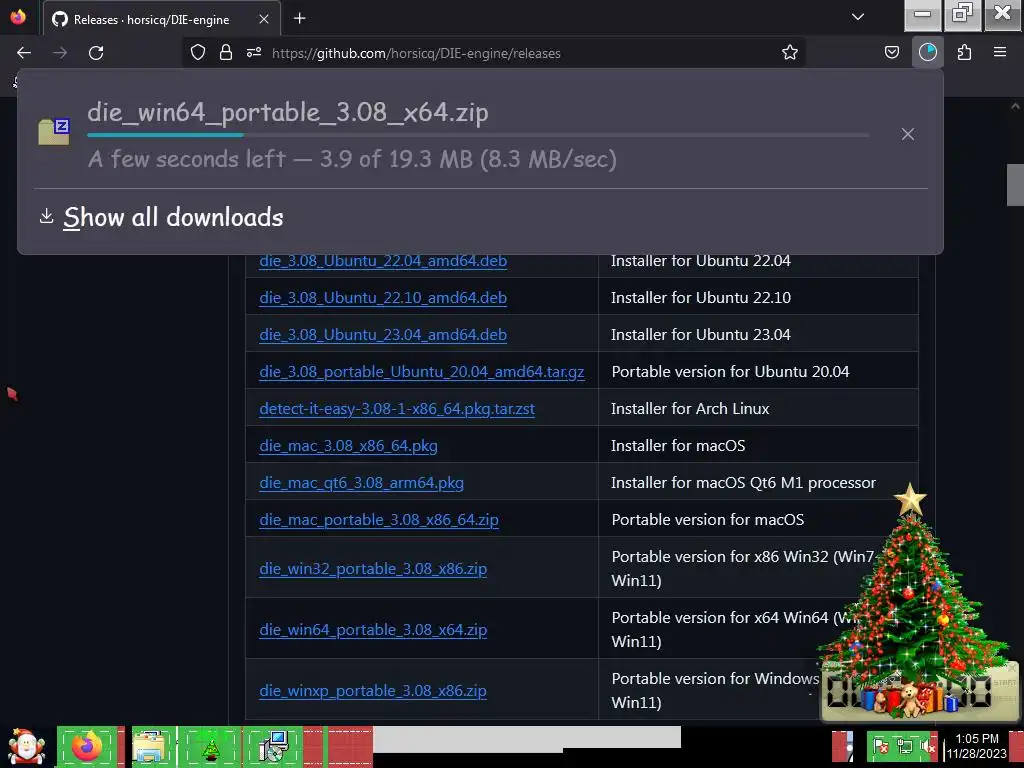Click the computer installer taskbar icon
Image resolution: width=1024 pixels, height=768 pixels.
point(274,746)
